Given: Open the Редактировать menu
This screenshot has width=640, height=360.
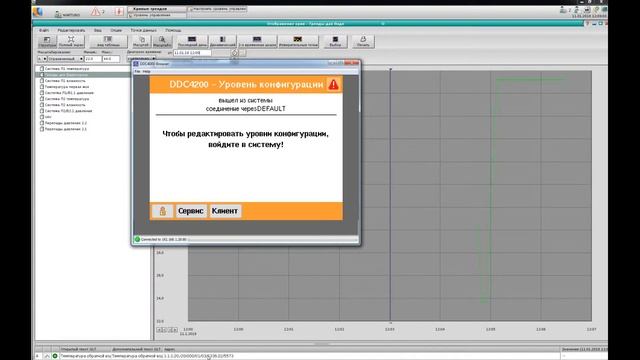Looking at the screenshot, I should (71, 30).
